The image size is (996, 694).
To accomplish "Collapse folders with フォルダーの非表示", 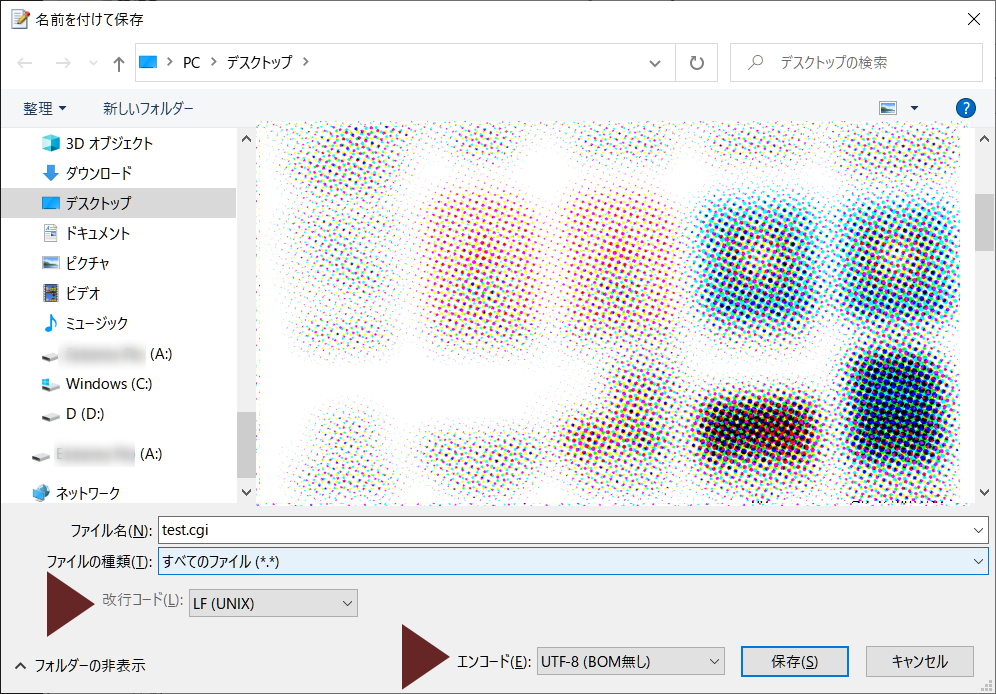I will point(81,665).
